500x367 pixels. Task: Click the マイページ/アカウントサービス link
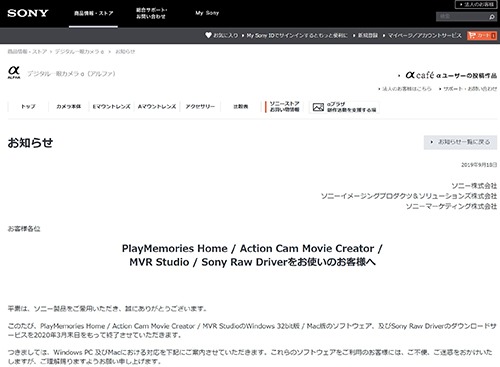pyautogui.click(x=424, y=35)
